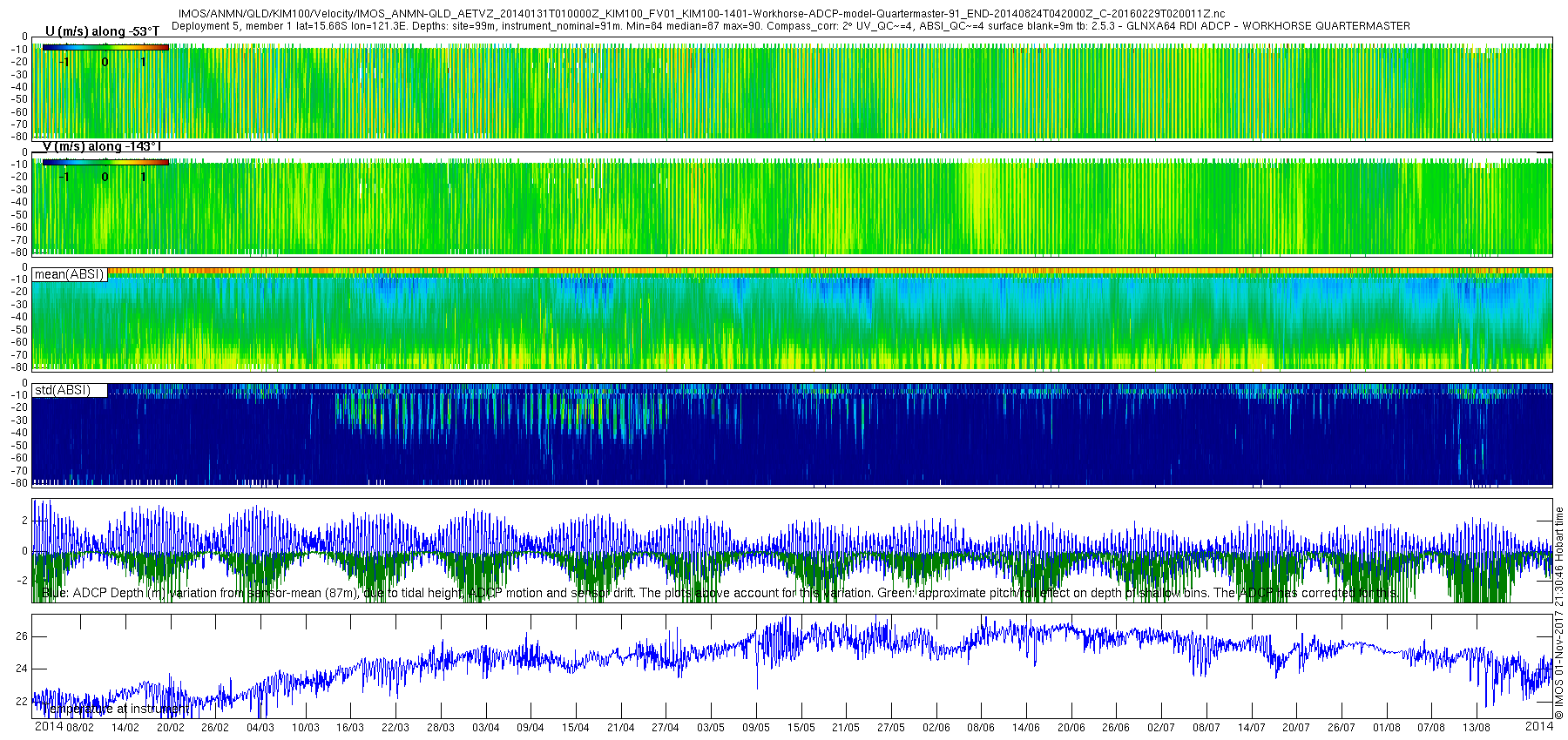The image size is (1568, 740).
Task: Click the 15/04 date tick label
Action: coord(575,728)
